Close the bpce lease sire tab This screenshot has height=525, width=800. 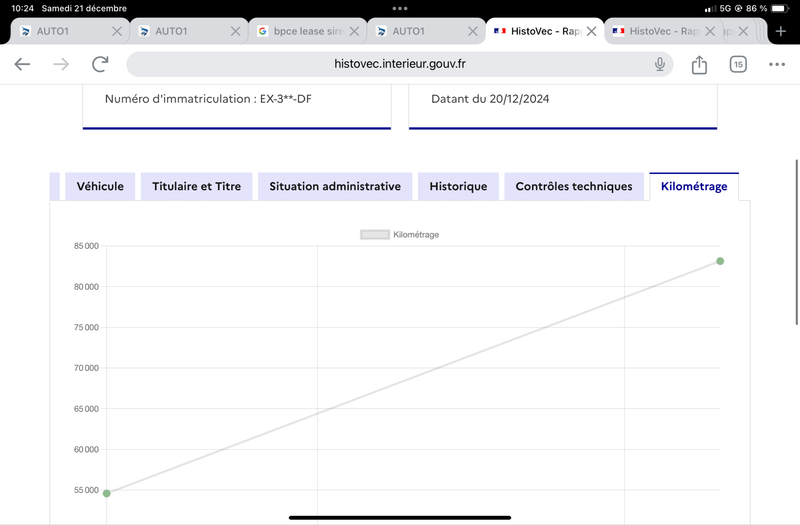point(354,31)
